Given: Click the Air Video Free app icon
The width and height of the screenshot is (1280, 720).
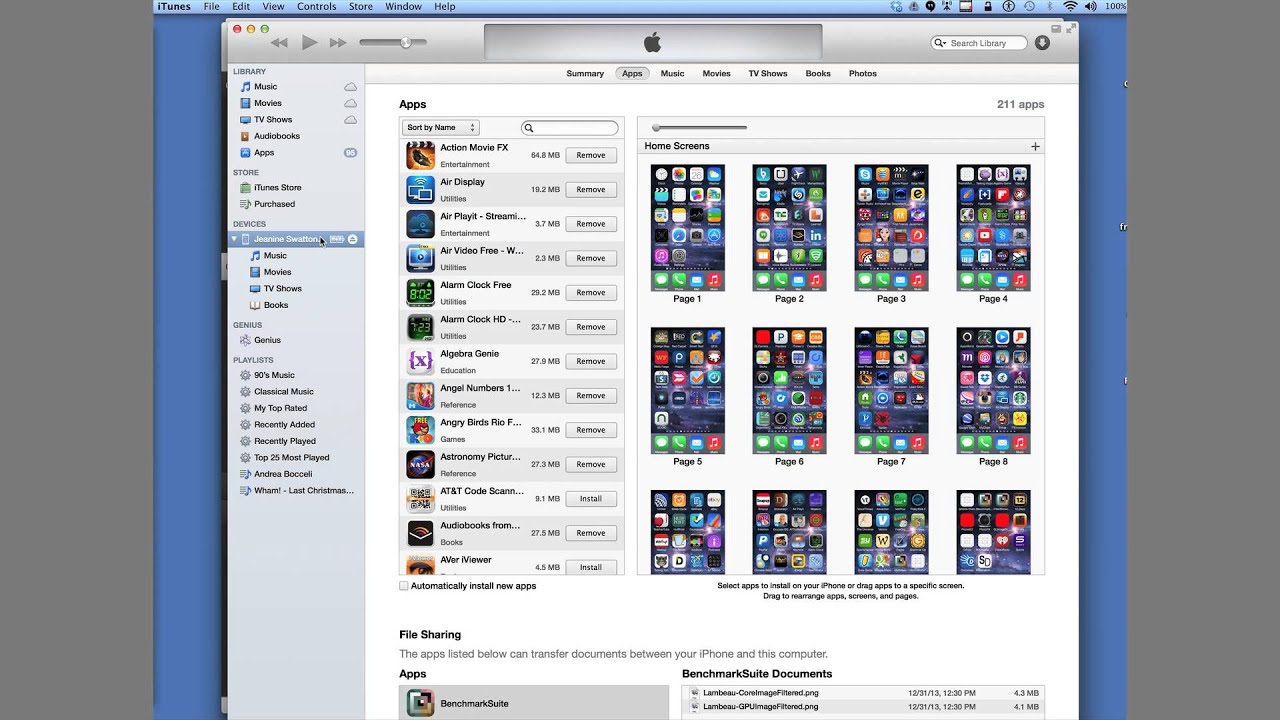Looking at the screenshot, I should click(x=420, y=258).
